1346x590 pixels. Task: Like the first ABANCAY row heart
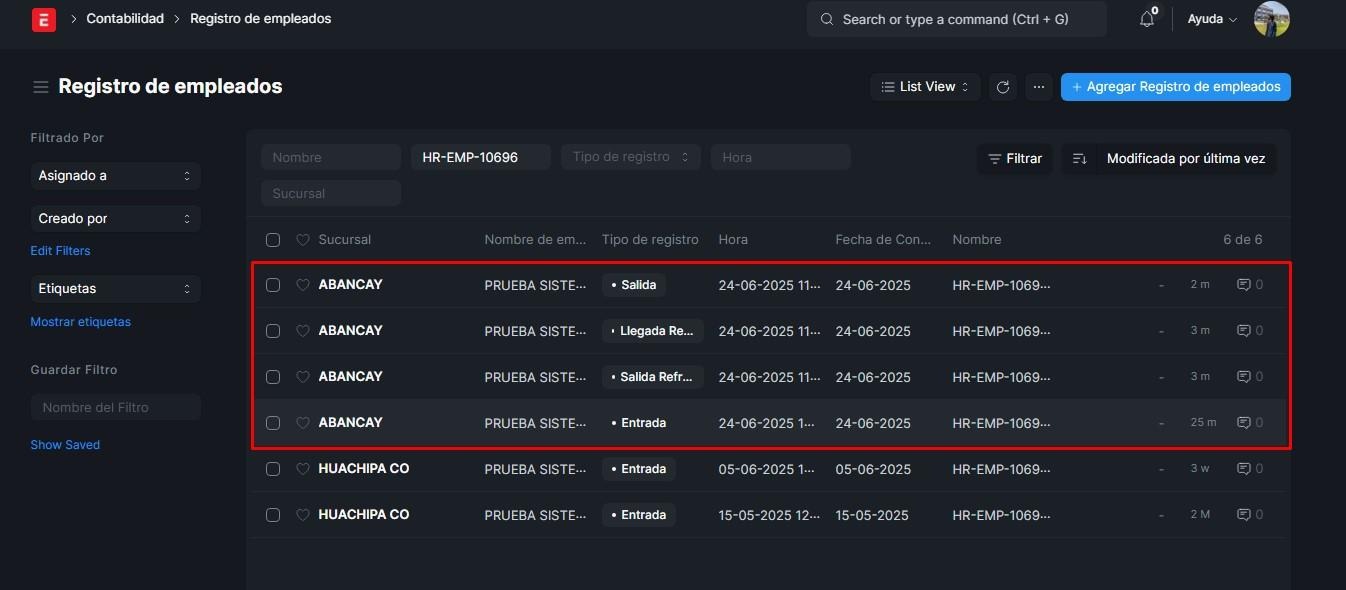pos(303,285)
